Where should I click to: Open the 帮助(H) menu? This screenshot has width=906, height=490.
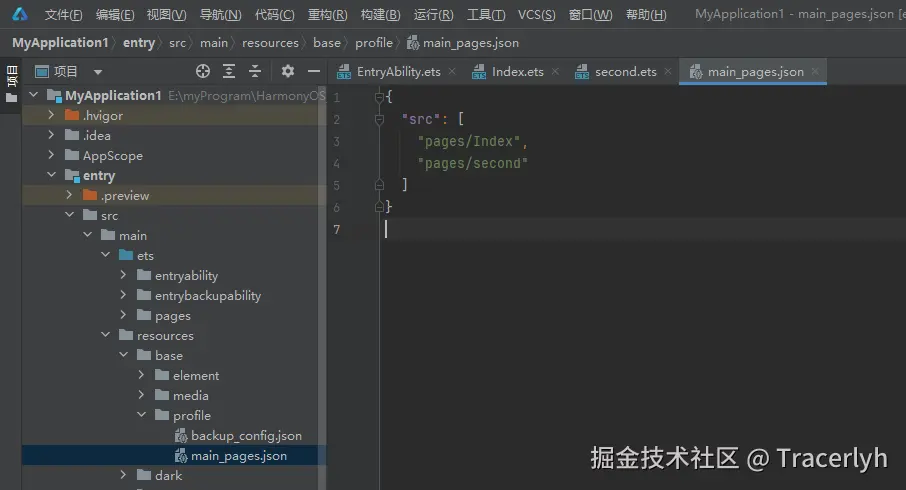coord(646,14)
